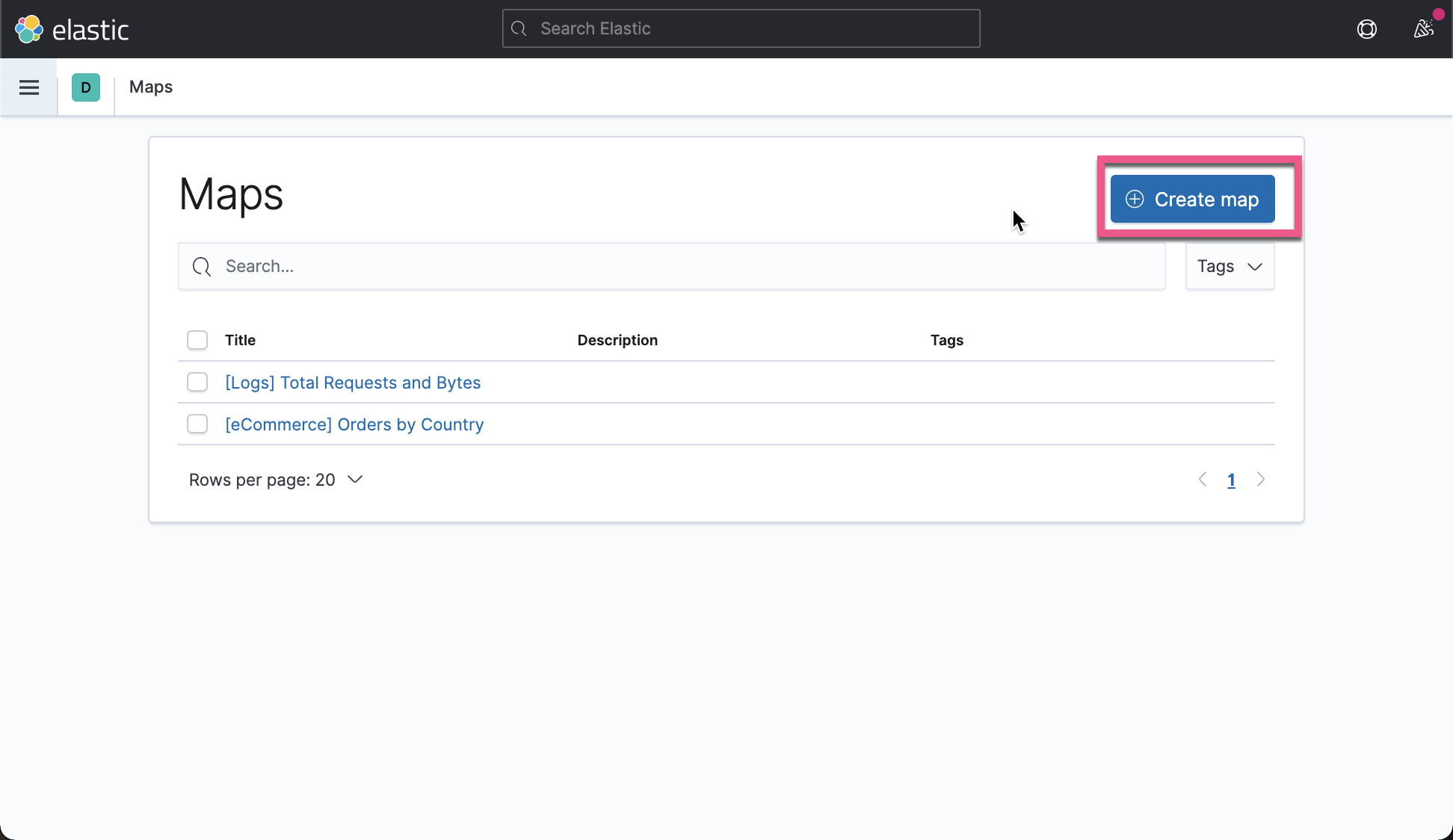1453x840 pixels.
Task: Toggle the select-all checkbox in the Title header
Action: 197,340
